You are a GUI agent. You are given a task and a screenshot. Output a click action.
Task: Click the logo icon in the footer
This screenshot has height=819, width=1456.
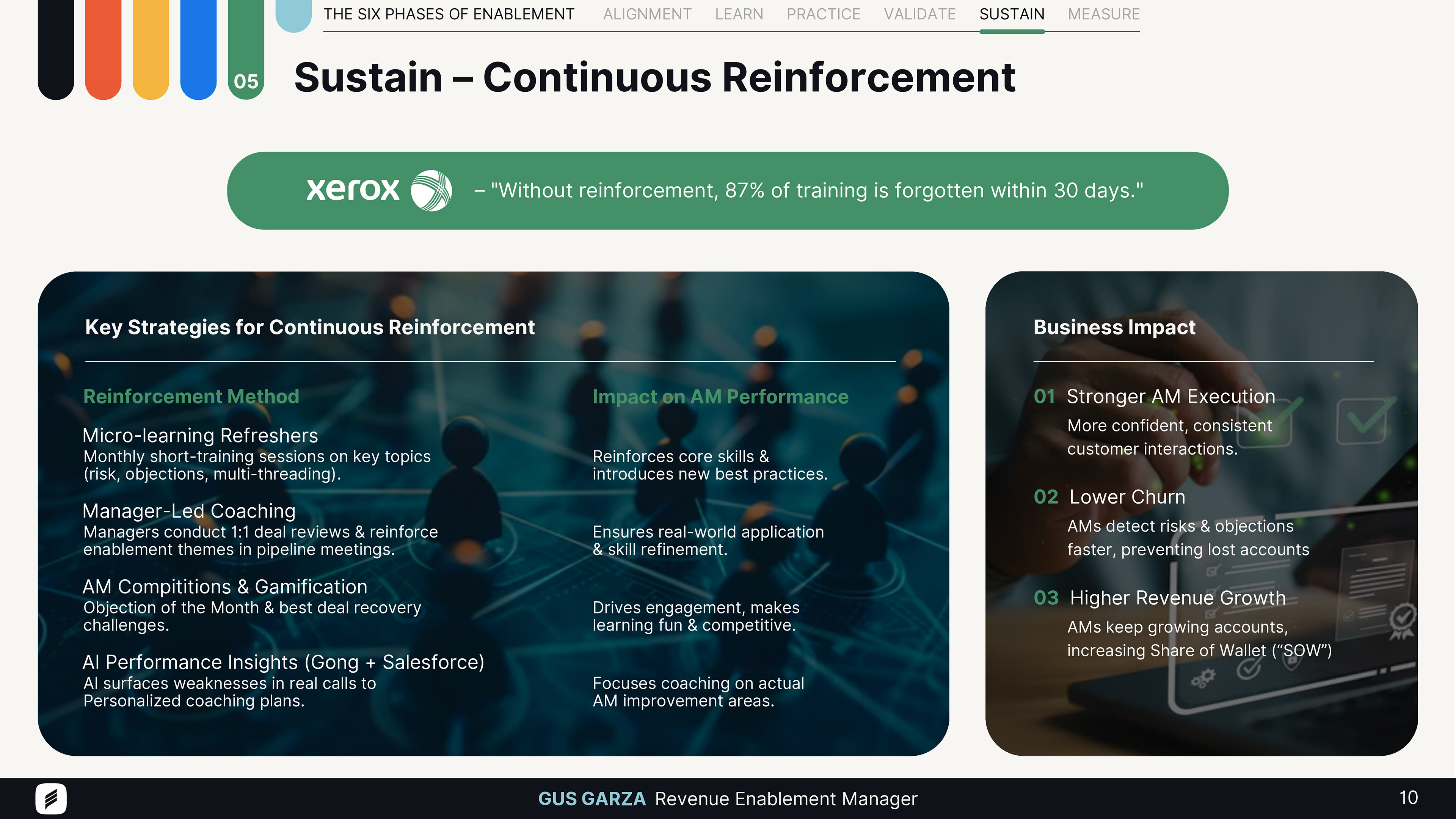click(51, 799)
